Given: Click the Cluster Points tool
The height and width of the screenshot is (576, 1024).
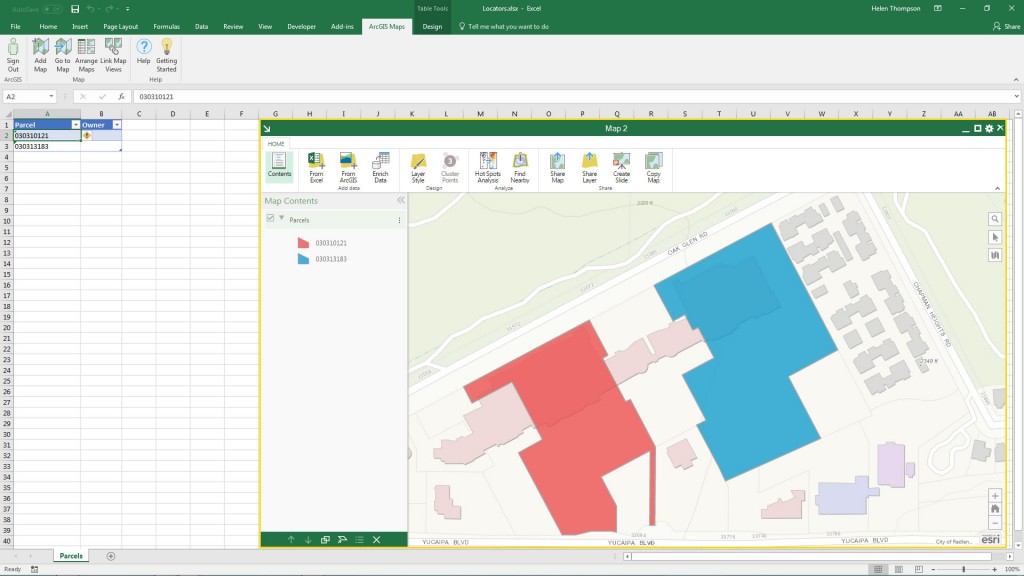Looking at the screenshot, I should click(450, 168).
